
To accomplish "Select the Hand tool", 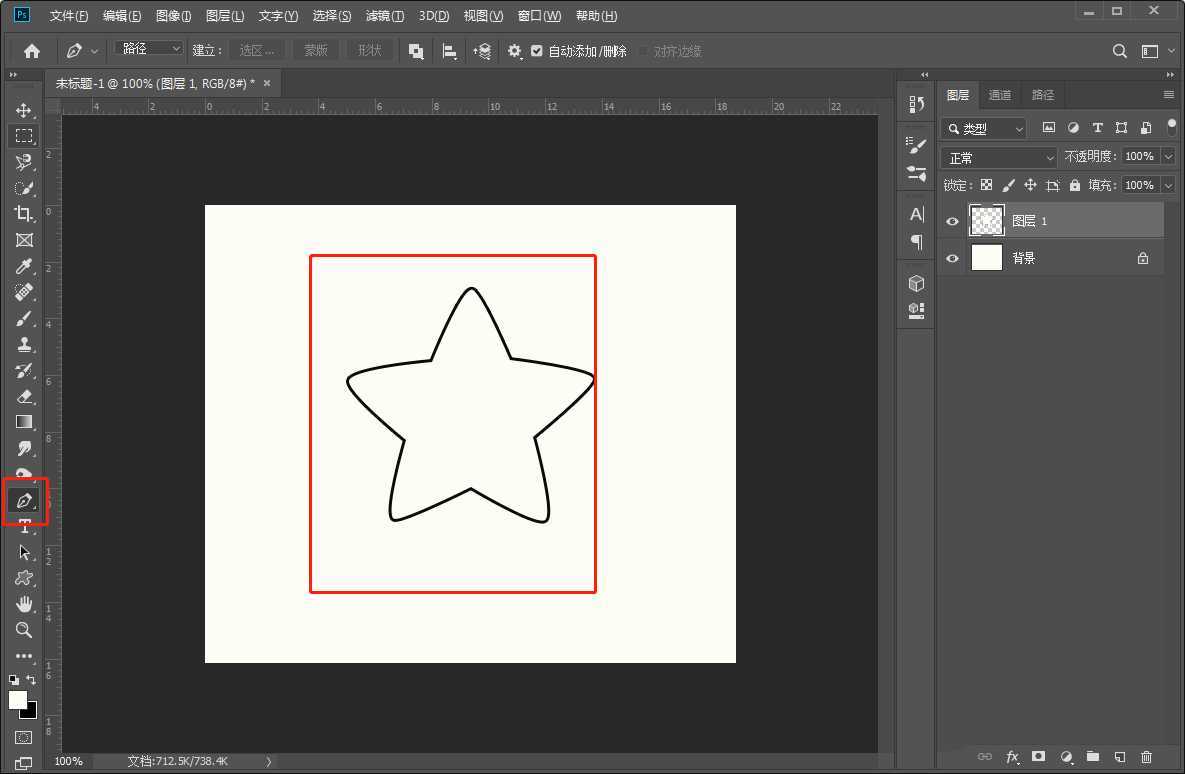I will [24, 604].
